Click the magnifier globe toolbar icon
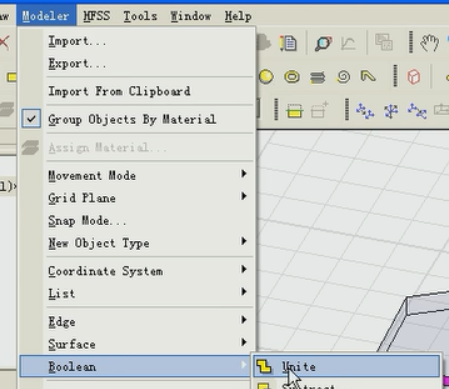449x389 pixels. point(323,43)
